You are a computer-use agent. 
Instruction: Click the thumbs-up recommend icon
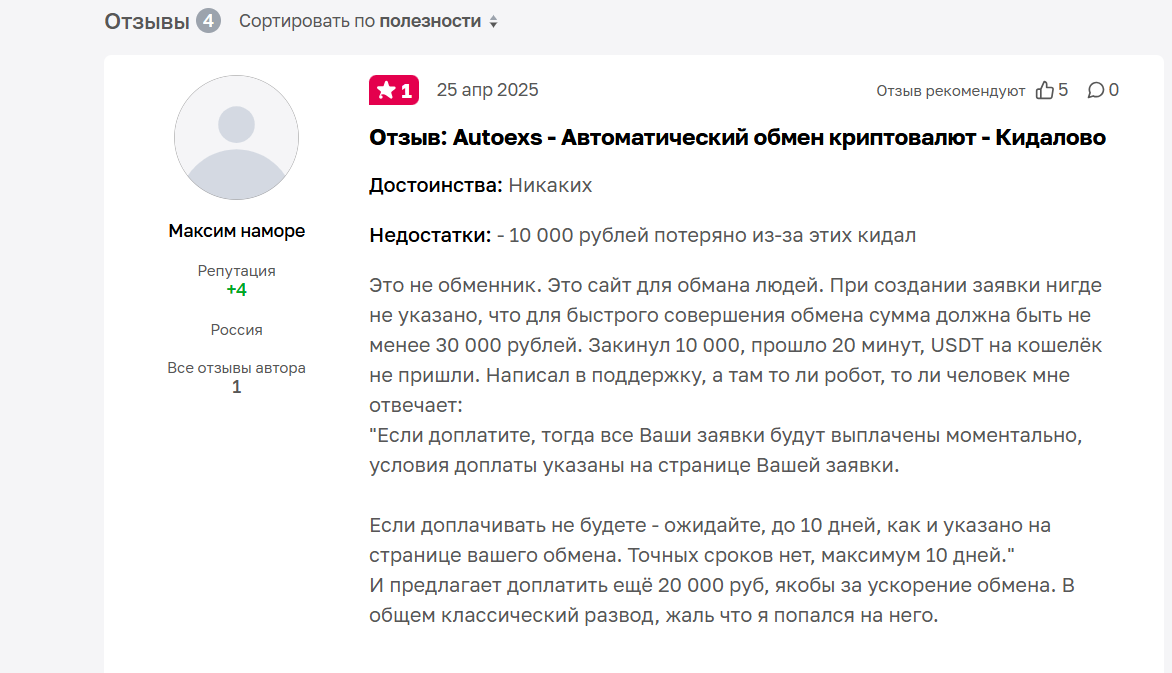point(1044,90)
